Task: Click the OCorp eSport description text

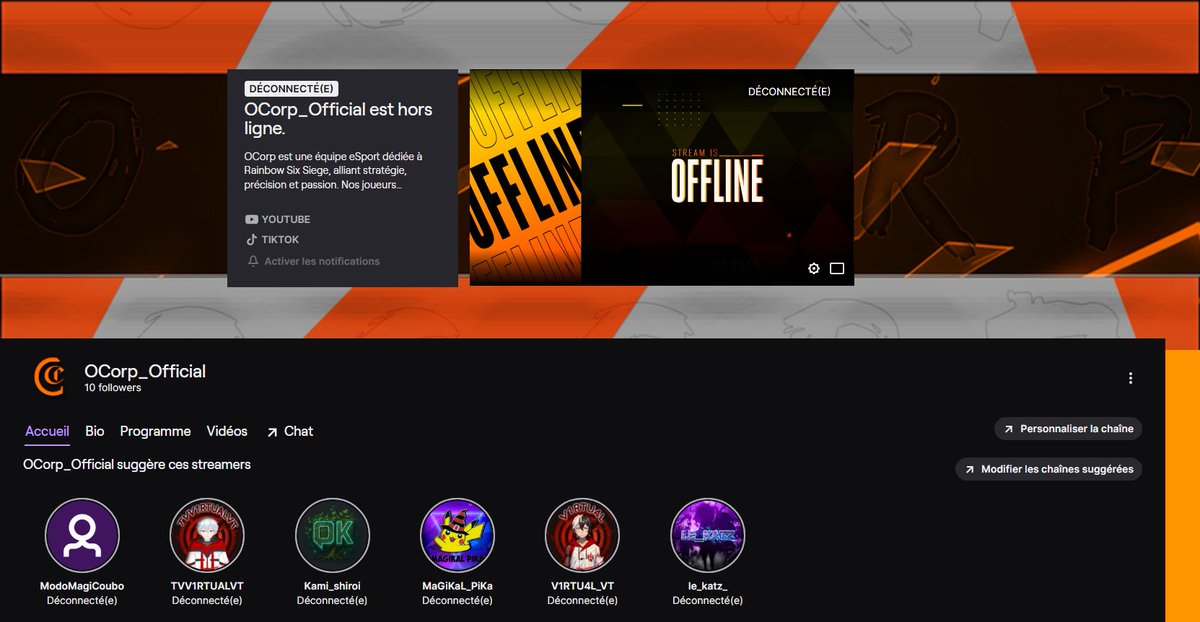Action: pyautogui.click(x=333, y=170)
